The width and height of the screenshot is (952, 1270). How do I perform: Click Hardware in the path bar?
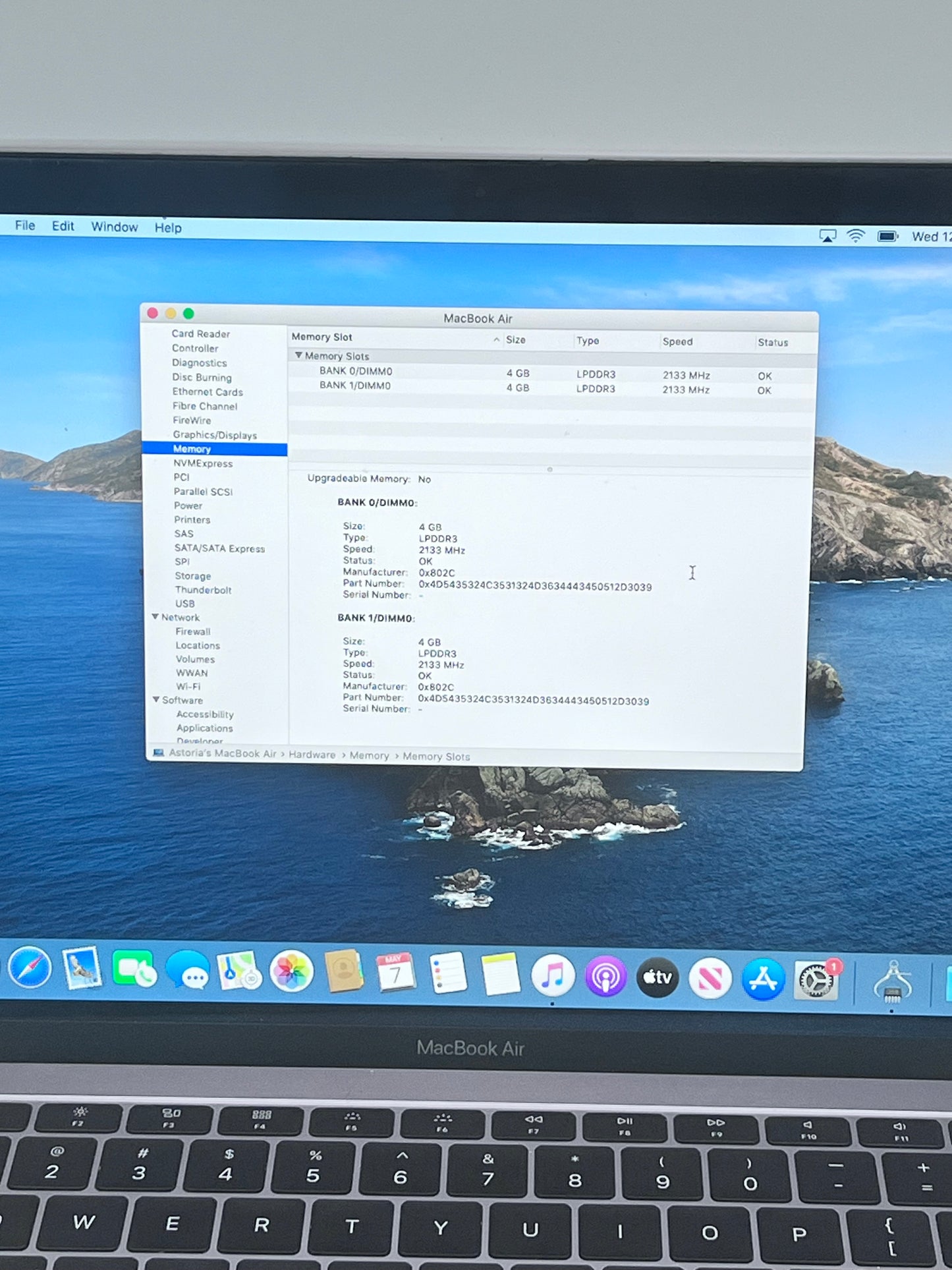point(312,755)
